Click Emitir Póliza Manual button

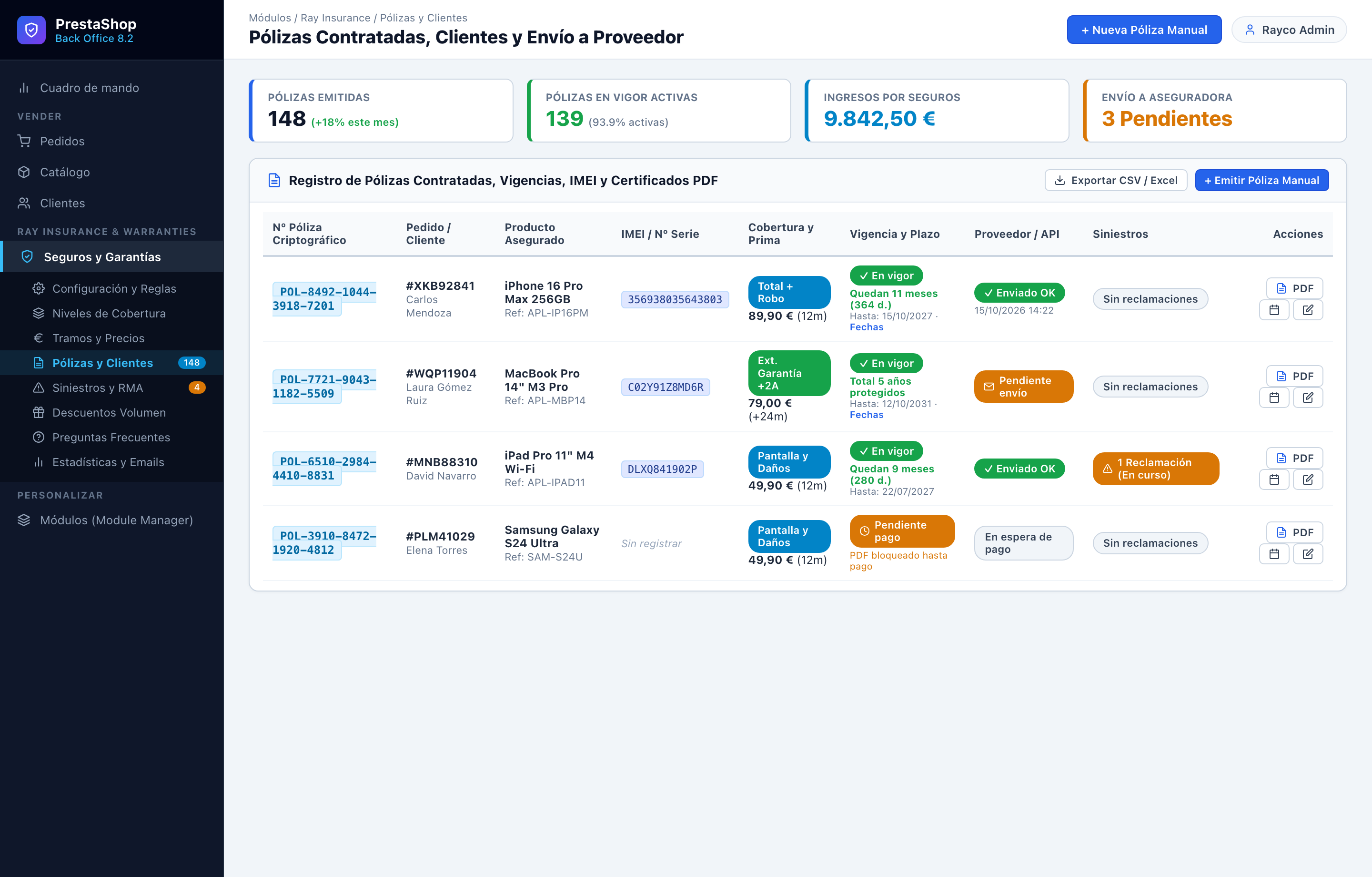[1261, 180]
